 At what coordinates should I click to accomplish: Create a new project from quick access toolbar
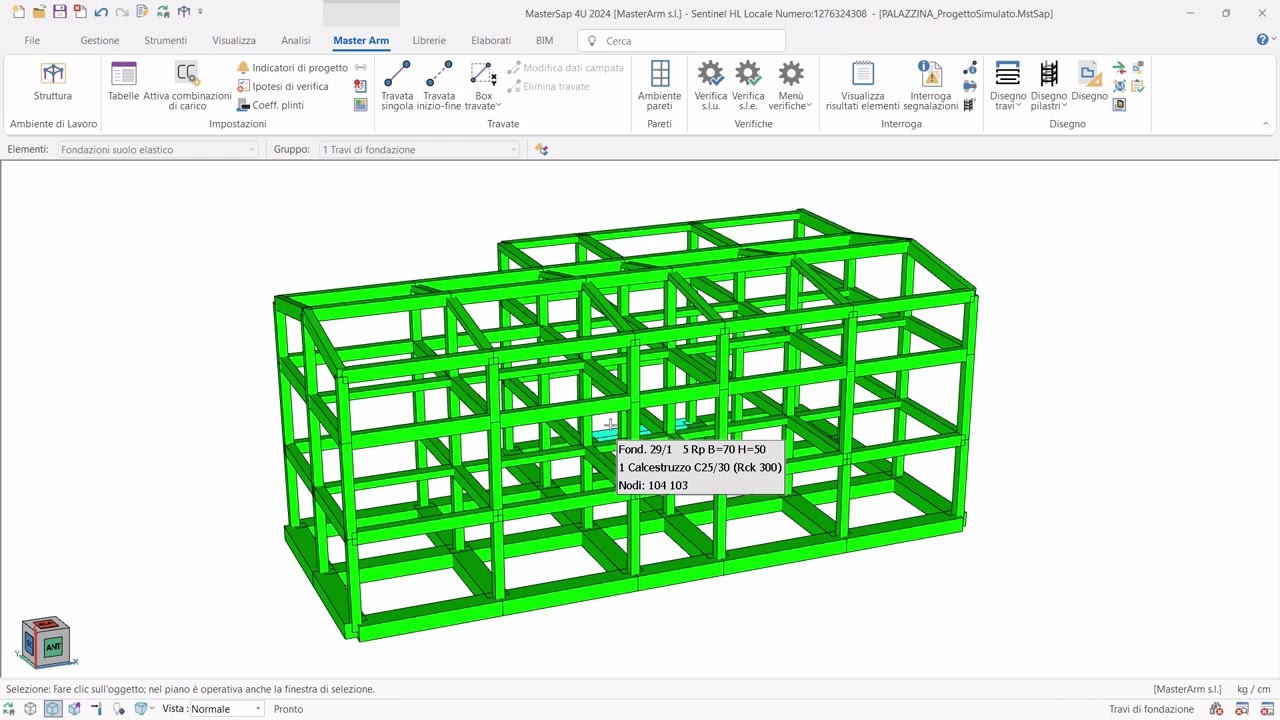coord(18,12)
